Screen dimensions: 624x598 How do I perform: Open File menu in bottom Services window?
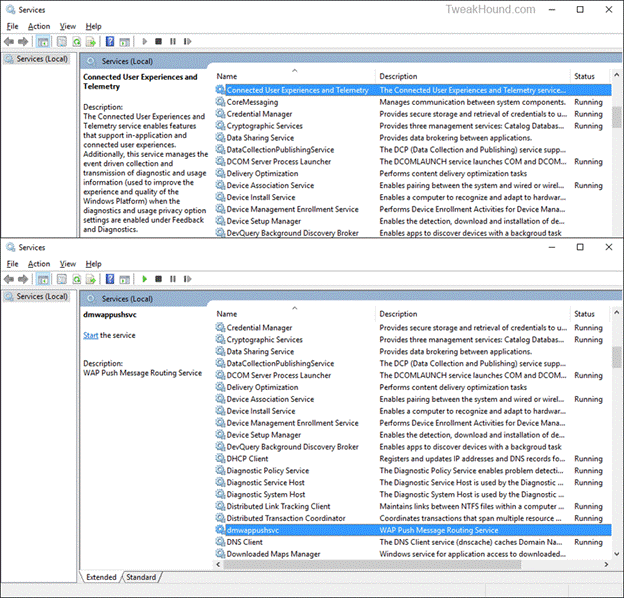click(x=12, y=264)
